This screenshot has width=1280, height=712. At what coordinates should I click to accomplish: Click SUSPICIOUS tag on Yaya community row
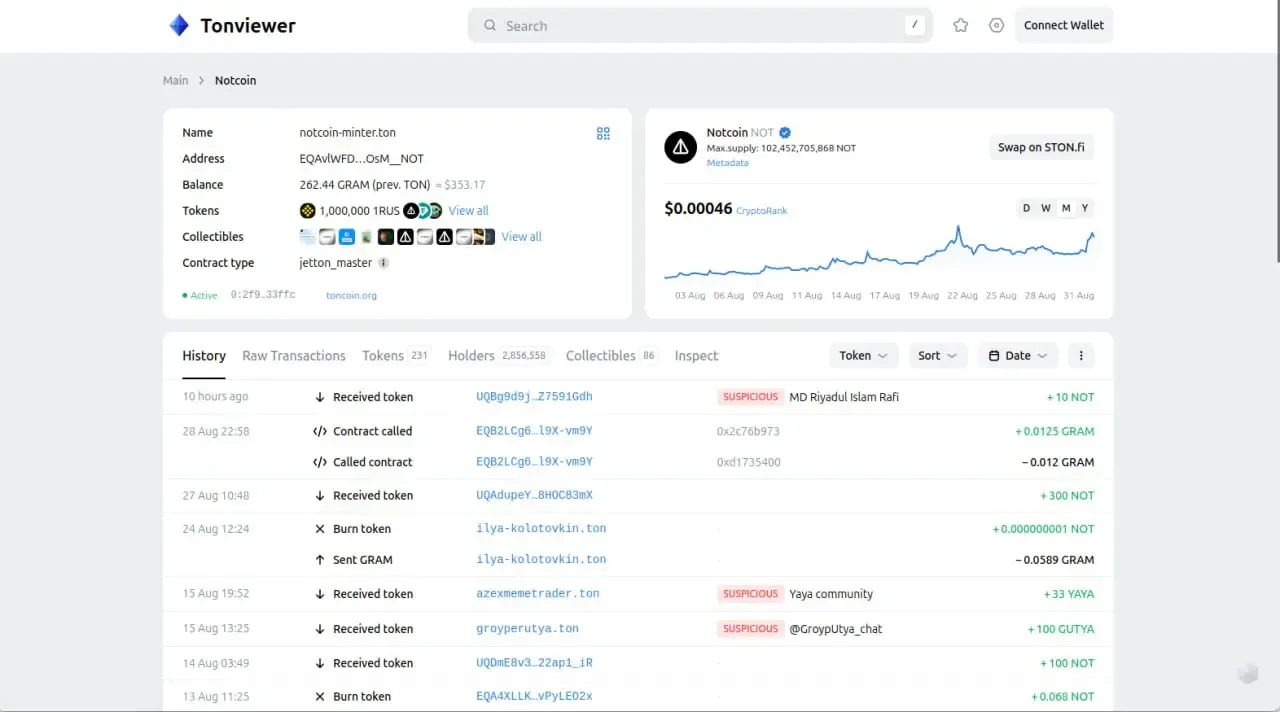pos(750,594)
